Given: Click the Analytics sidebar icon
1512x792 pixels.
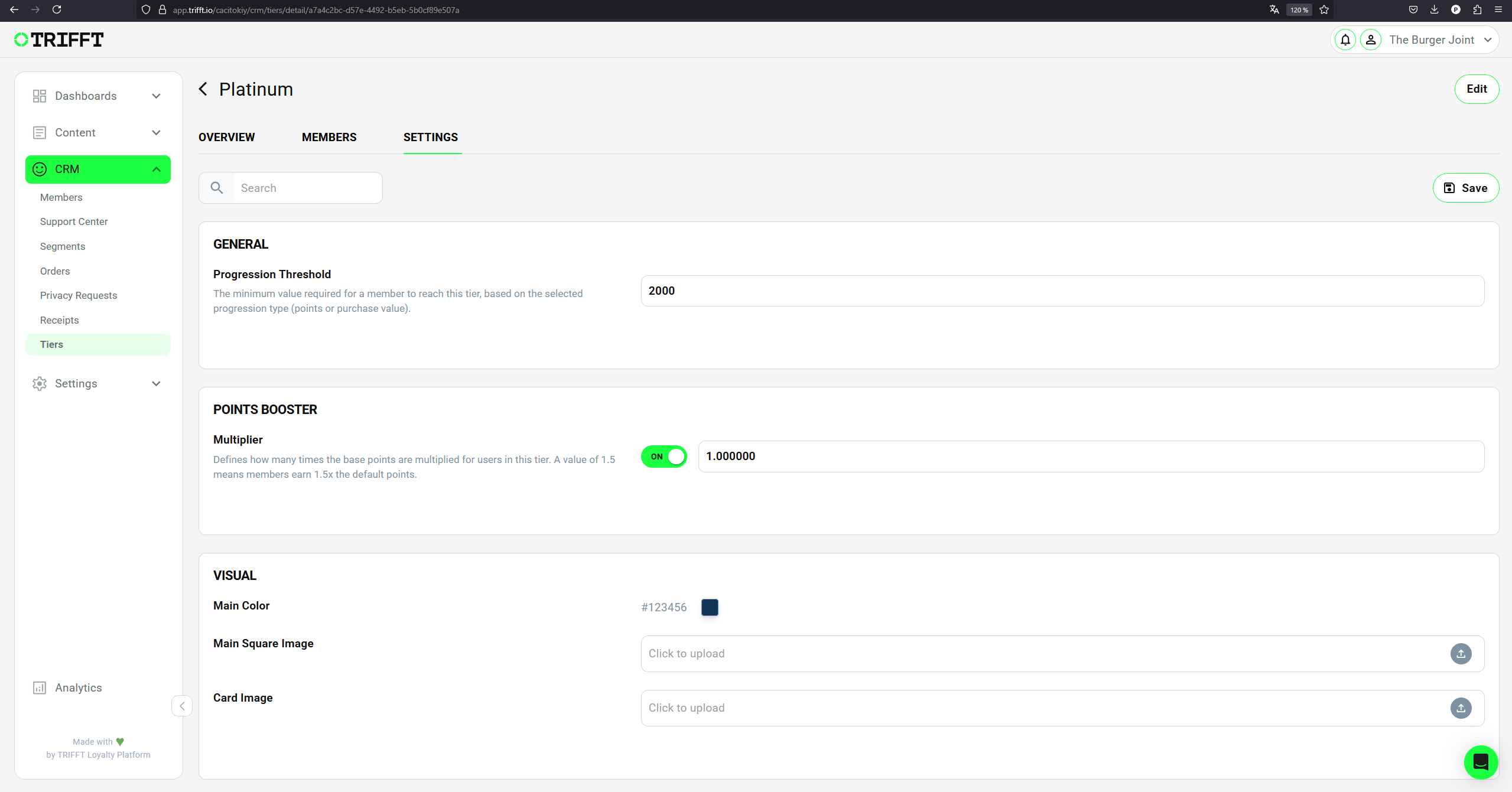Looking at the screenshot, I should click(40, 687).
